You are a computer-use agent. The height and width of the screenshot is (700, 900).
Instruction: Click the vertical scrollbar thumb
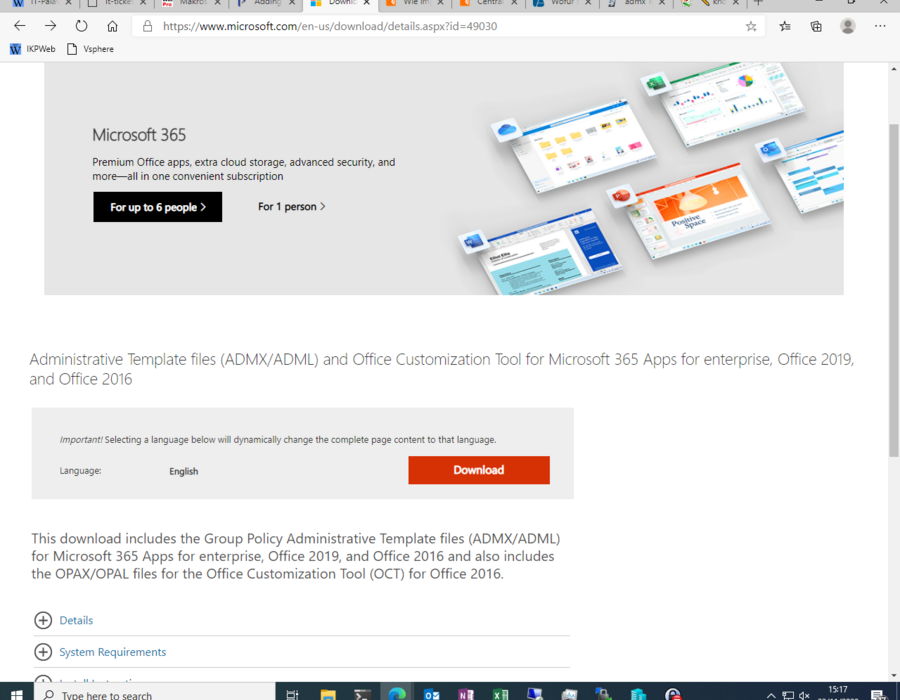pyautogui.click(x=894, y=290)
